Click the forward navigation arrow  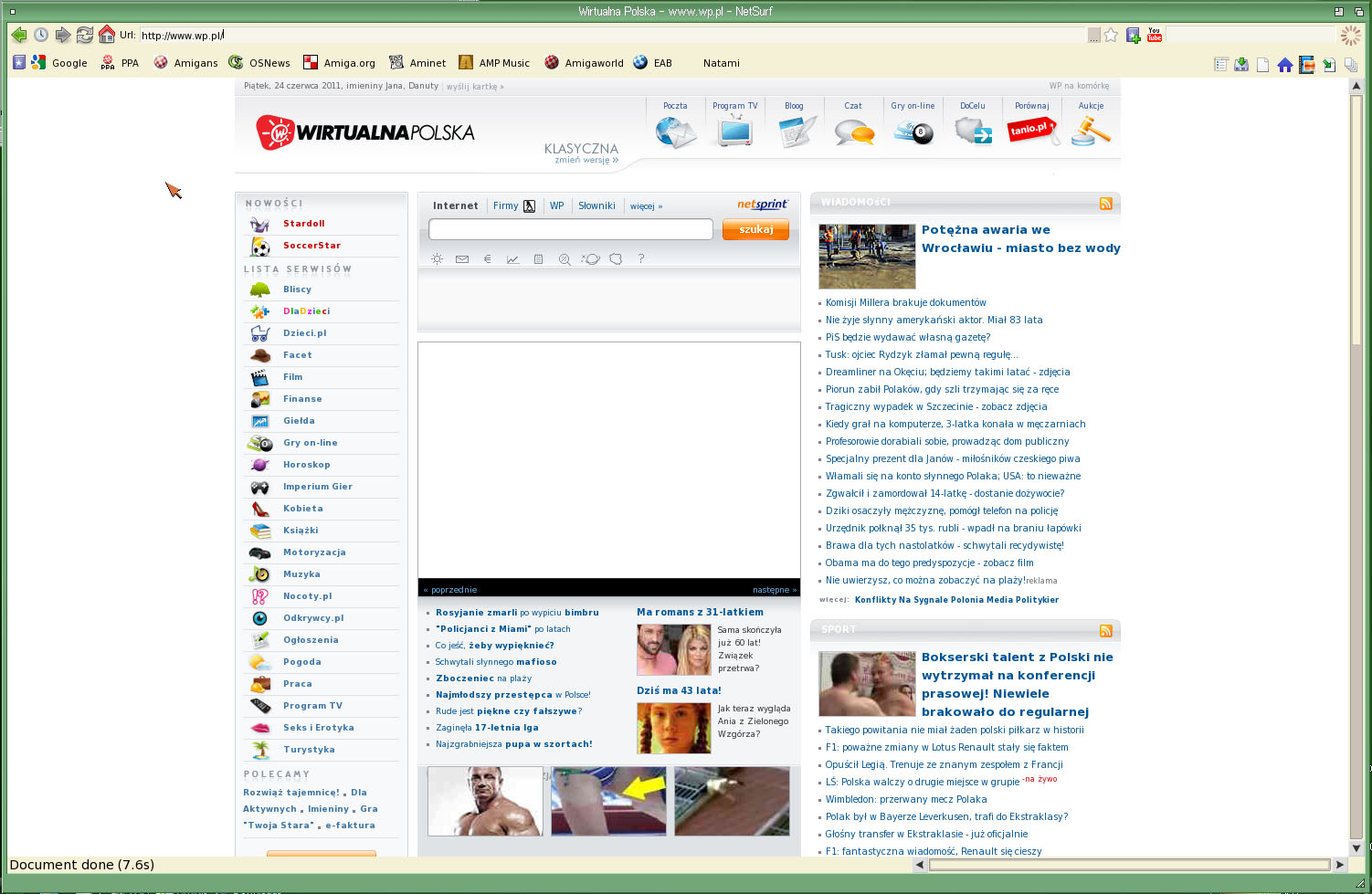click(63, 35)
